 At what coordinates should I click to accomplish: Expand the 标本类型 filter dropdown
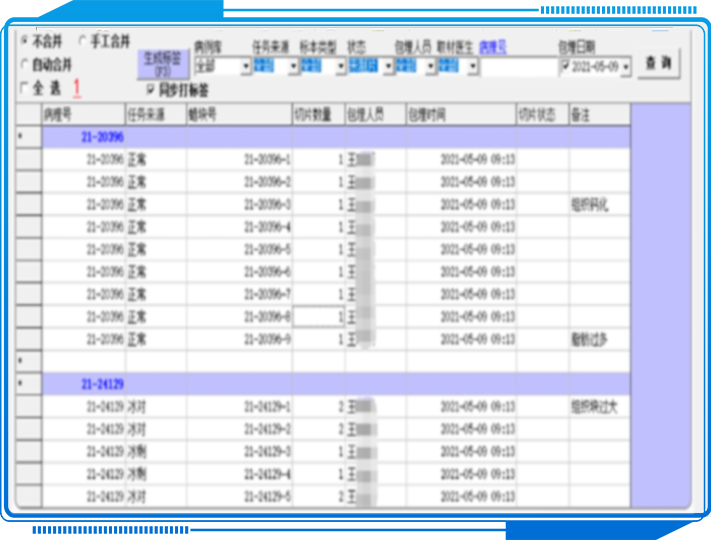[340, 67]
